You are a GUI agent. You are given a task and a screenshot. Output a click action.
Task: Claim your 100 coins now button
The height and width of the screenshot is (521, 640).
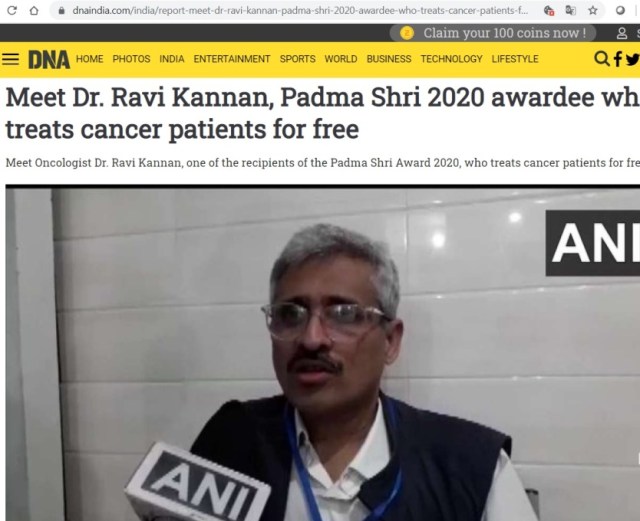pos(493,33)
